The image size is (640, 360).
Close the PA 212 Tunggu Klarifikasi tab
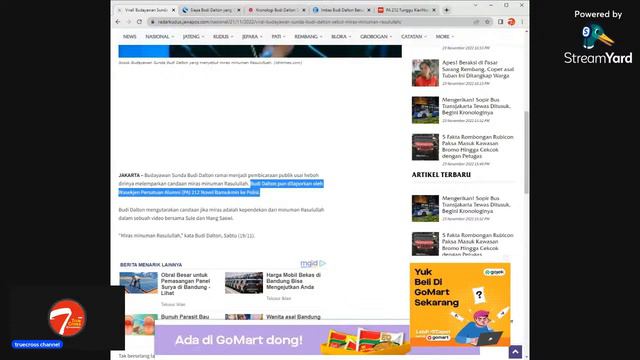pyautogui.click(x=434, y=10)
